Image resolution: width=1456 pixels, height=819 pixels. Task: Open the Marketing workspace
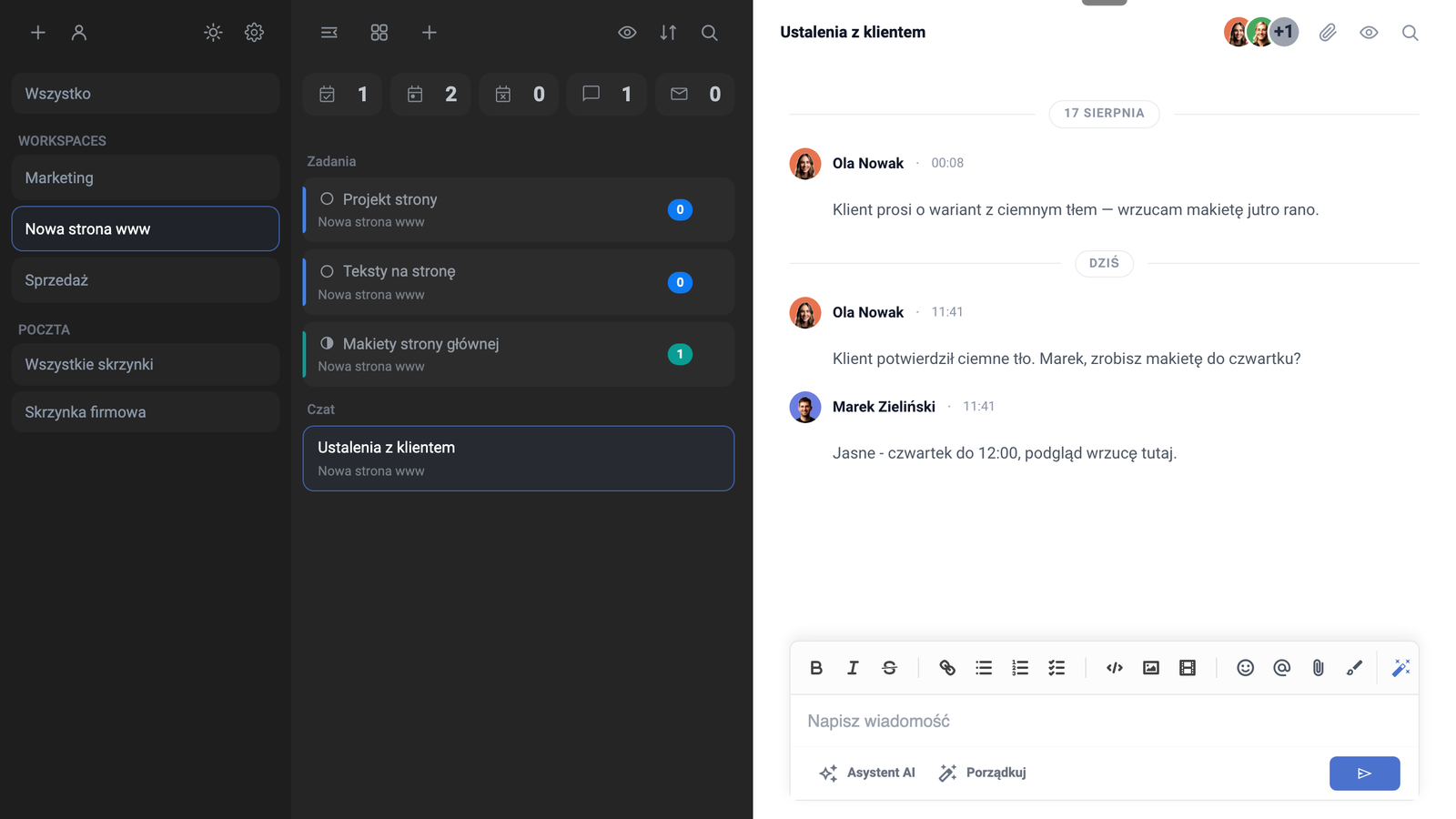point(146,177)
